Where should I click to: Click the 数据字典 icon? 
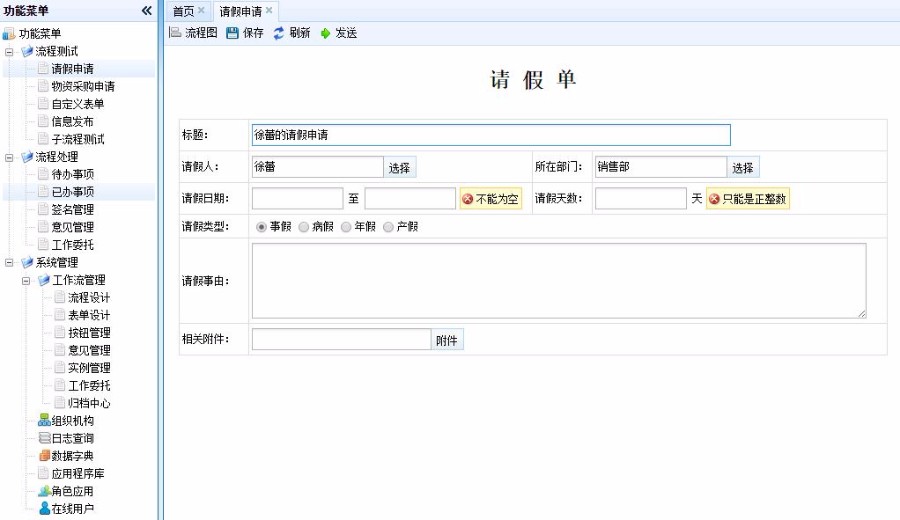[x=44, y=456]
